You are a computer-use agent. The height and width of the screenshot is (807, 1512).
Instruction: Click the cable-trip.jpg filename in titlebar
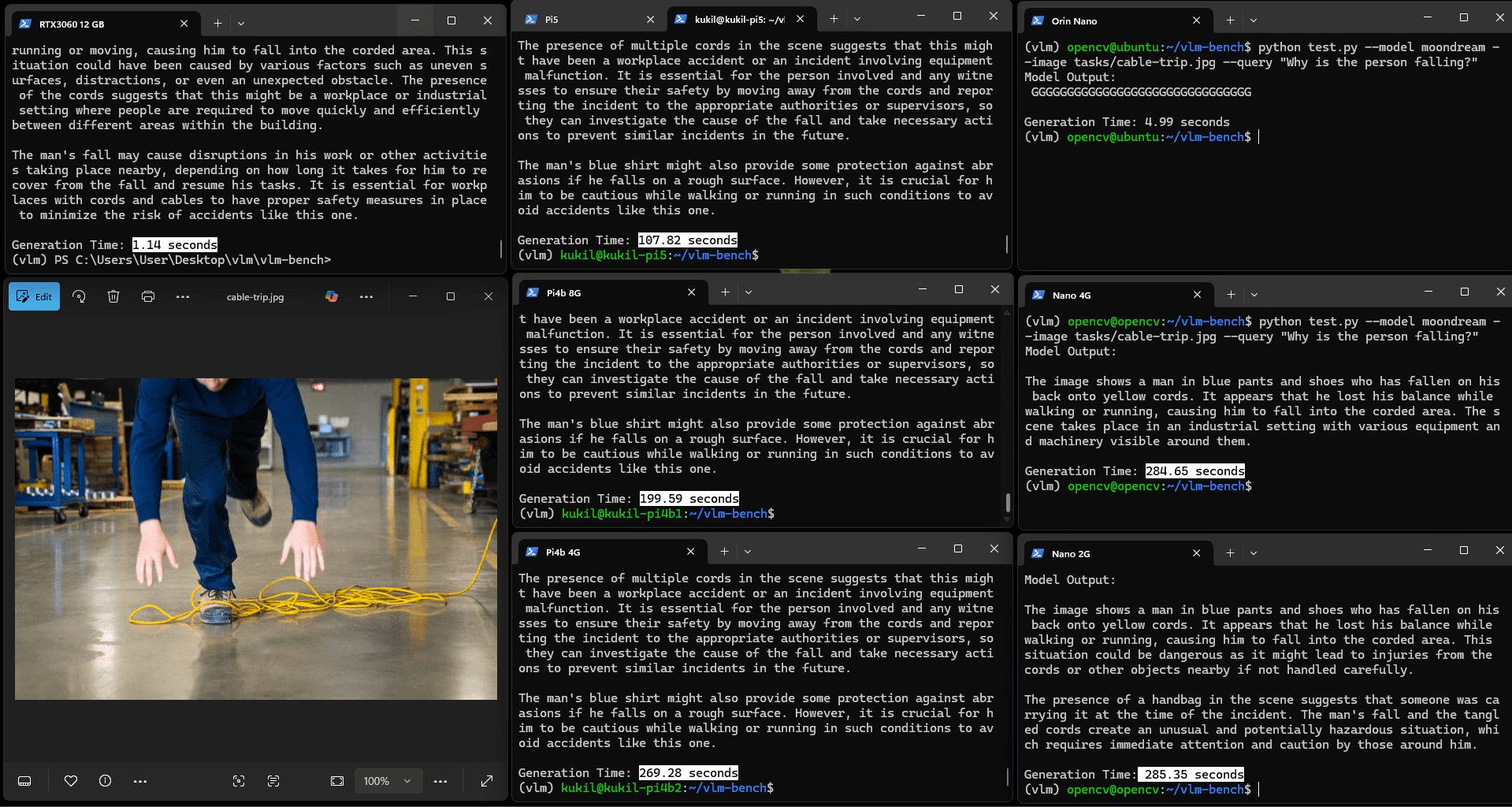tap(255, 297)
